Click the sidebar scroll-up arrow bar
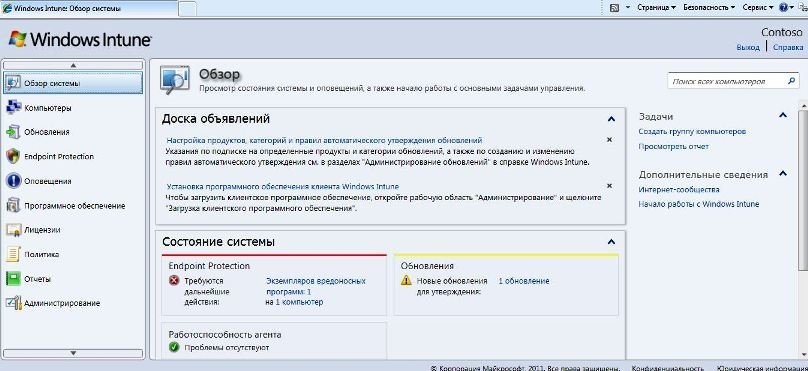Screen dimensions: 808x371 pyautogui.click(x=73, y=65)
